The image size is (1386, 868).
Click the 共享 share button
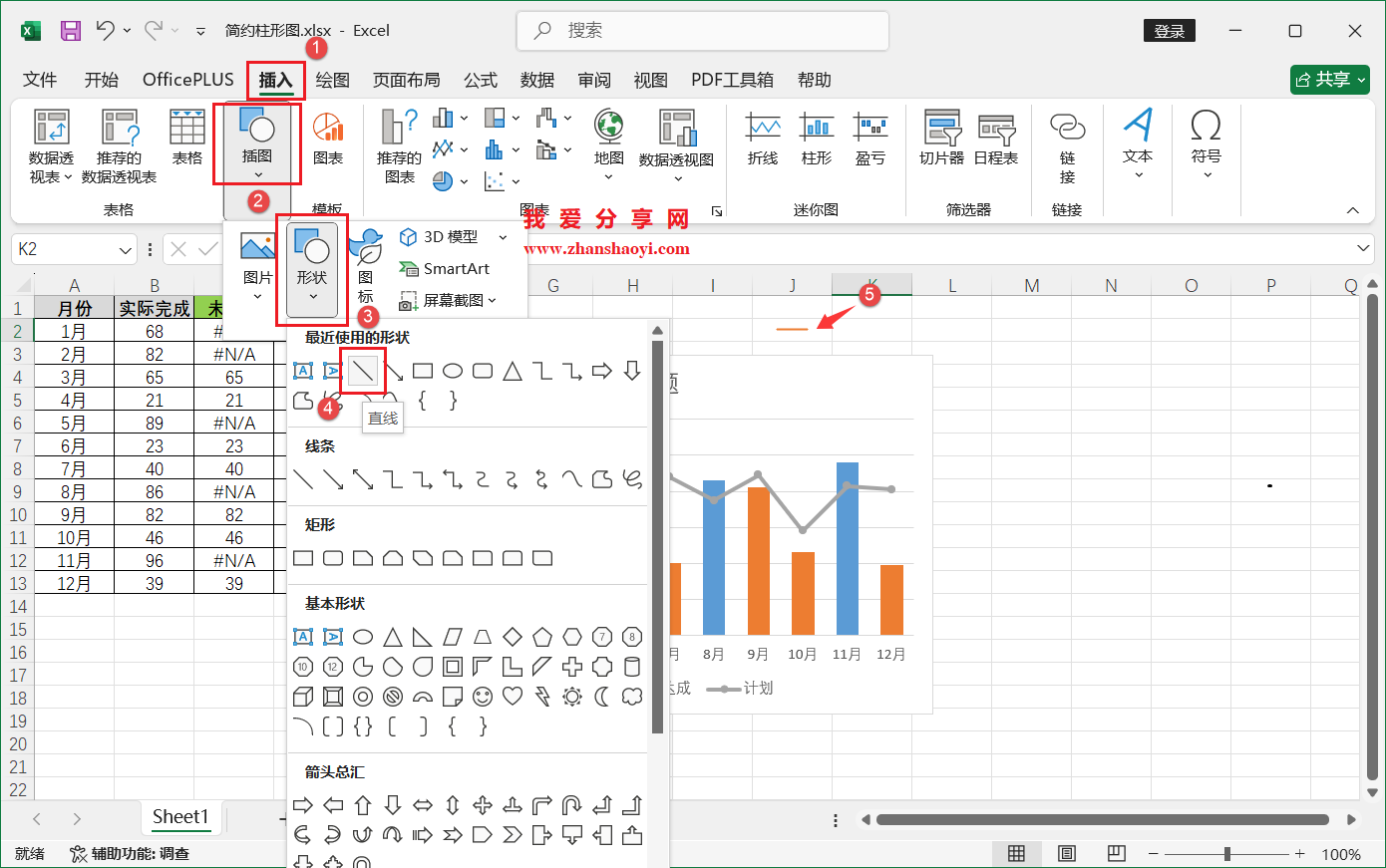(1329, 80)
